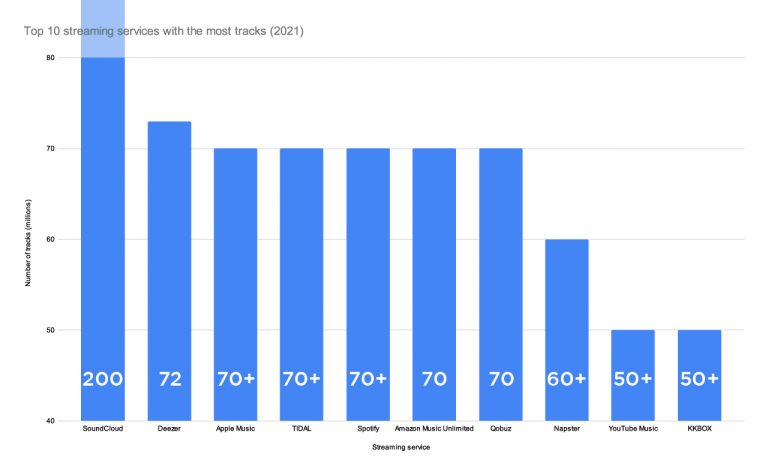Click the "Streaming service" axis title
The height and width of the screenshot is (475, 768).
(x=400, y=446)
